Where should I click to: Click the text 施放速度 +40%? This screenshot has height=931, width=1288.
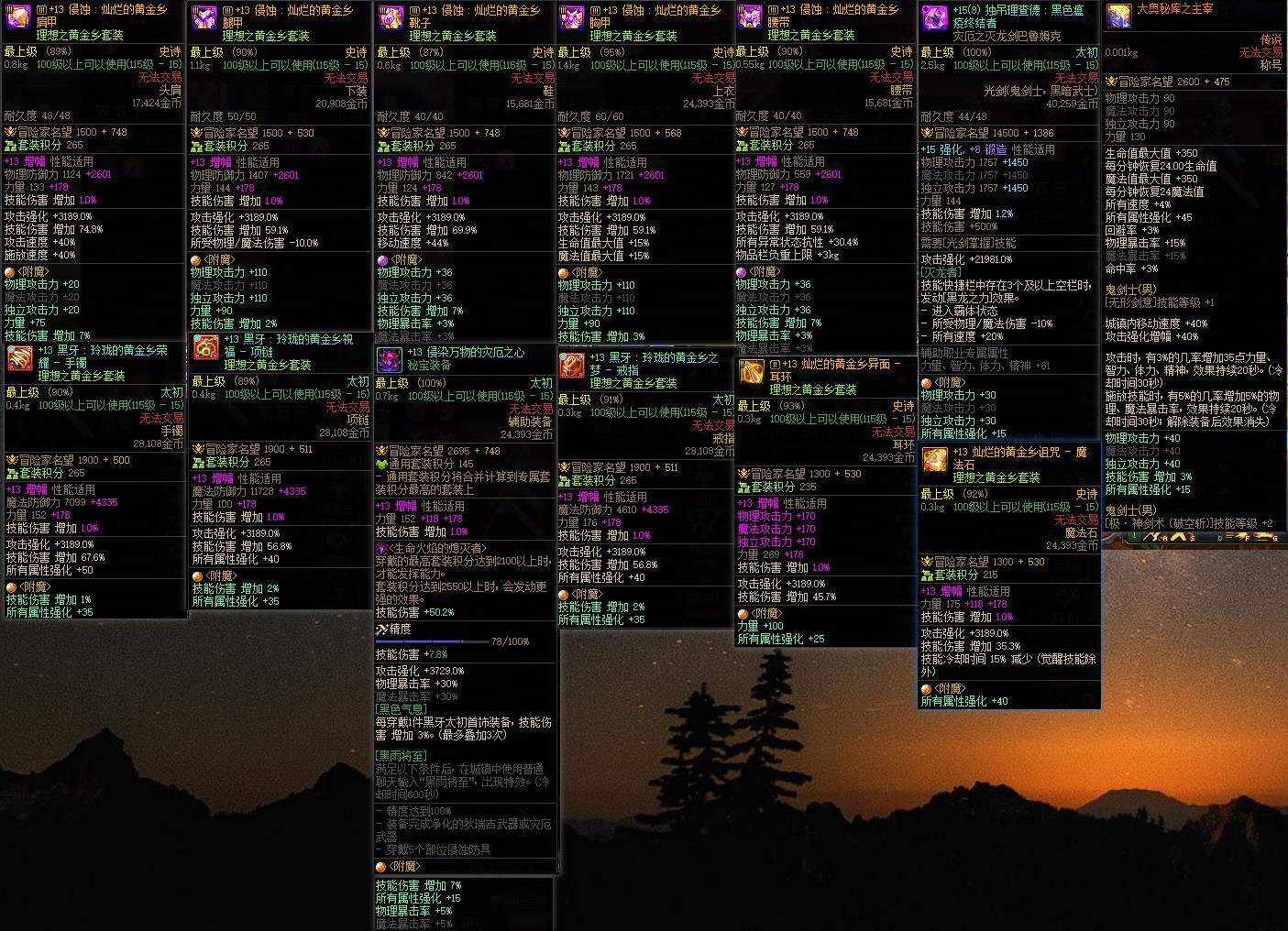point(40,255)
